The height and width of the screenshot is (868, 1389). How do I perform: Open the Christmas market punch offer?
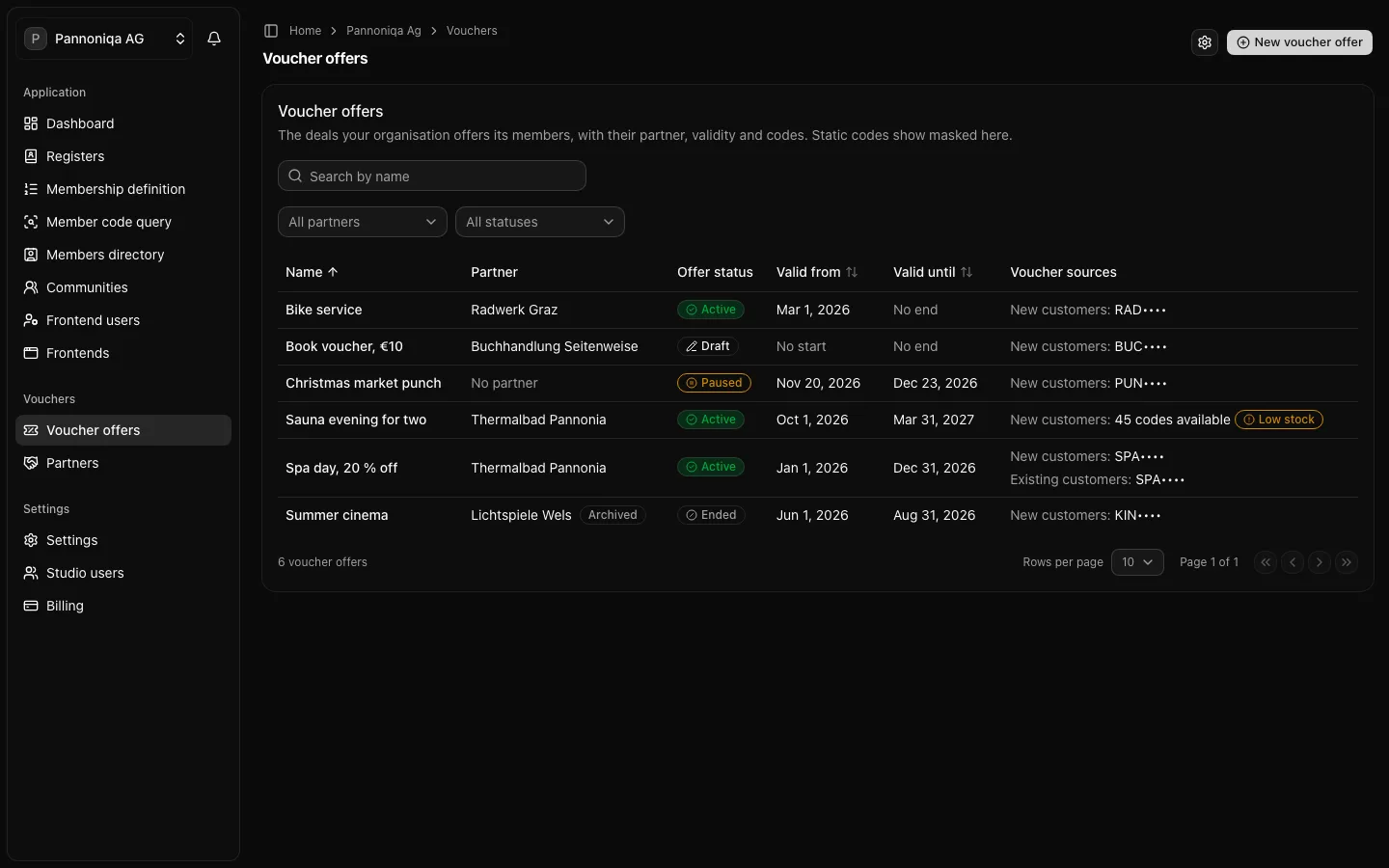(x=364, y=383)
